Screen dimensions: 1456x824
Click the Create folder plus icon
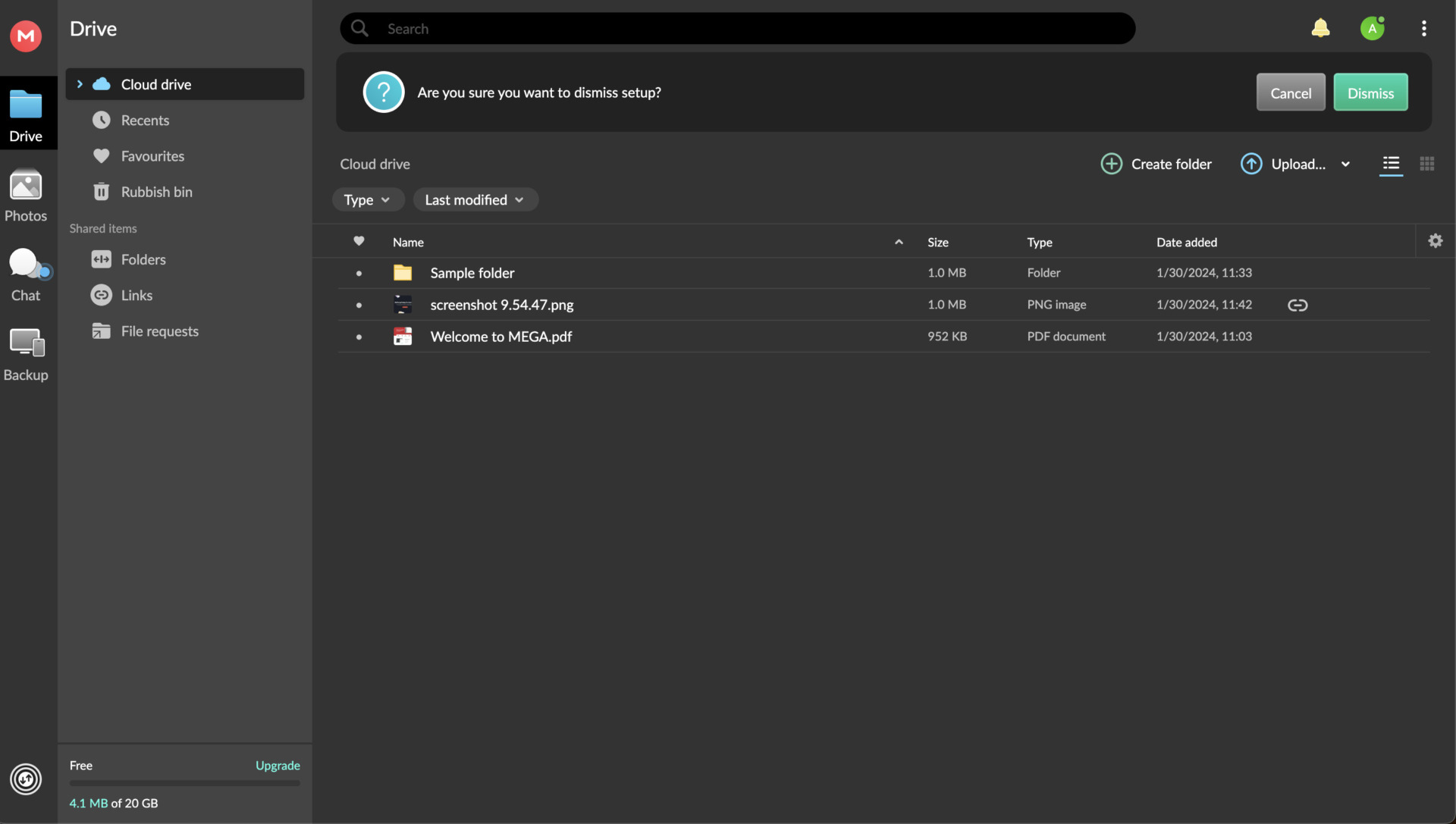pyautogui.click(x=1111, y=164)
